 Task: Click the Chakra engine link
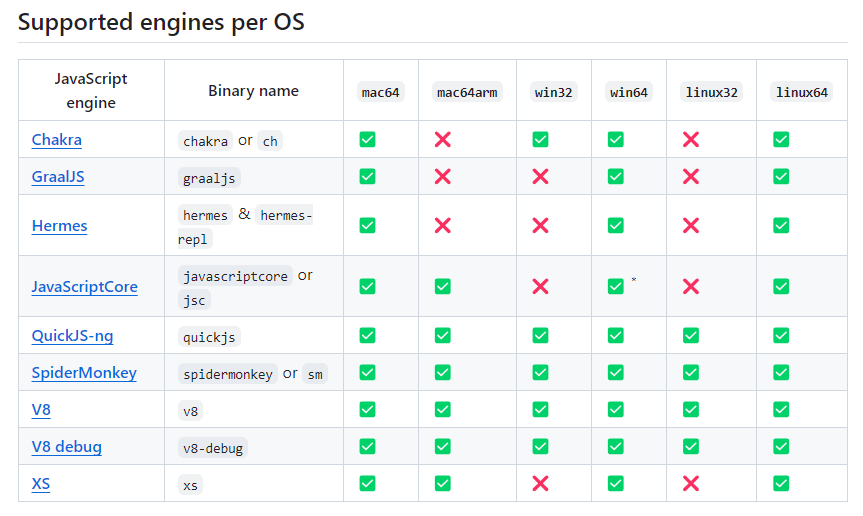pos(57,140)
